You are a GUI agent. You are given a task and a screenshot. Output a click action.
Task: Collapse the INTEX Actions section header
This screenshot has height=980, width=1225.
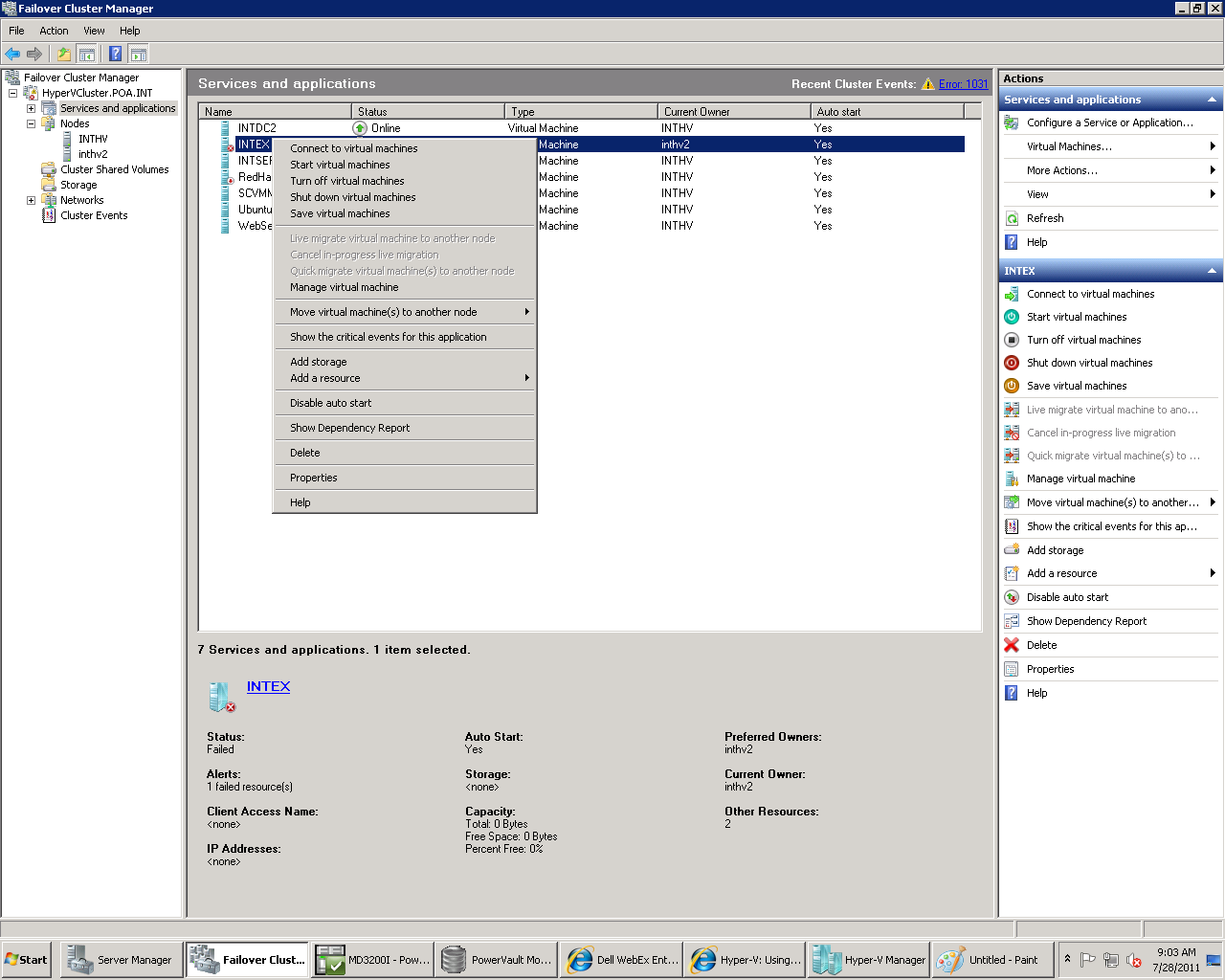[x=1212, y=271]
